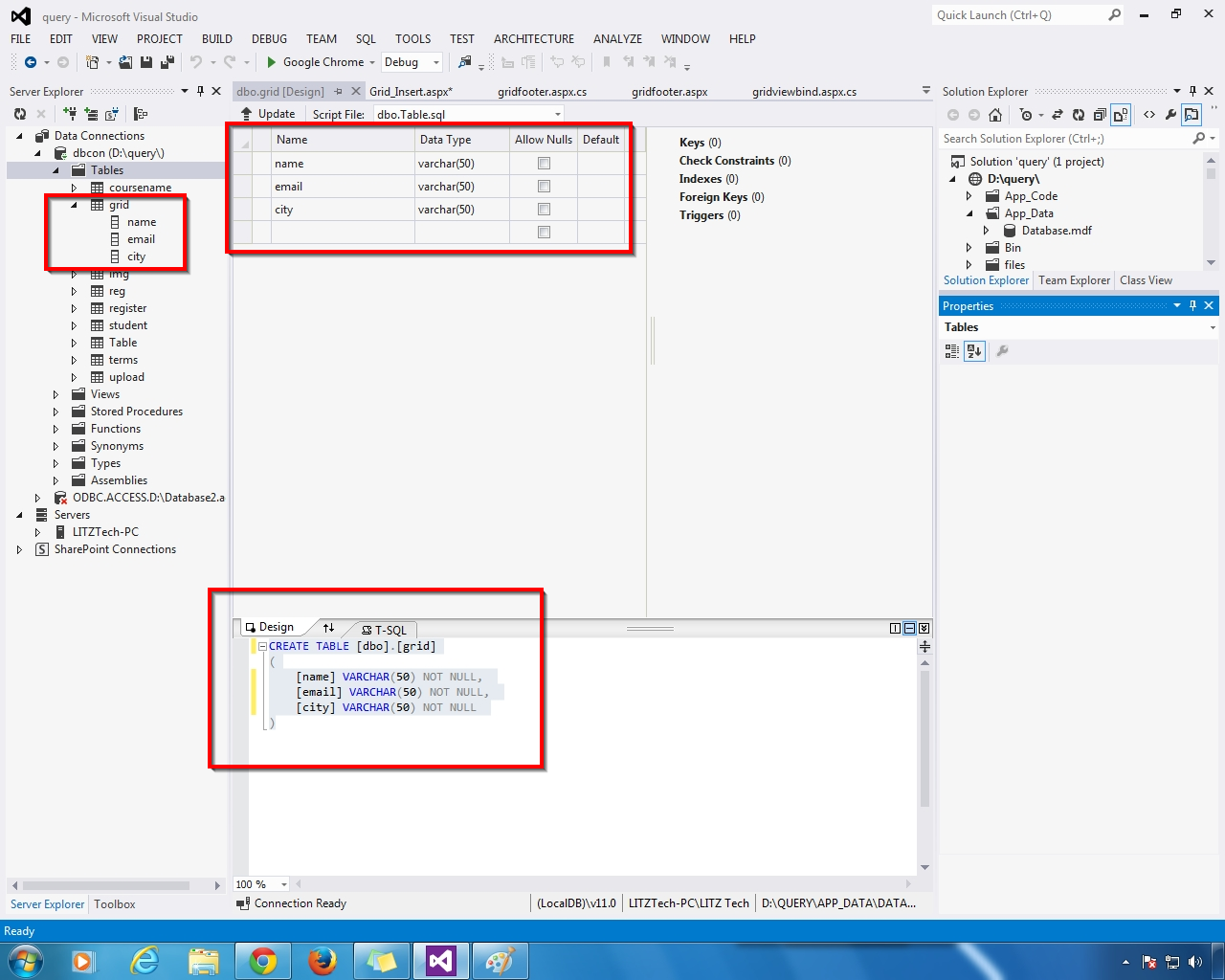1225x980 pixels.
Task: Expand App_Code folder in Solution Explorer
Action: click(969, 196)
